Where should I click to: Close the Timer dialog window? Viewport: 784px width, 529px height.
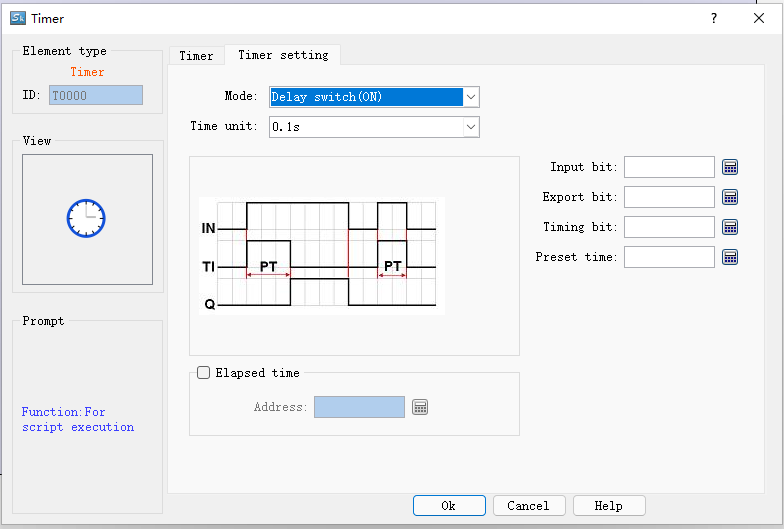click(x=759, y=18)
